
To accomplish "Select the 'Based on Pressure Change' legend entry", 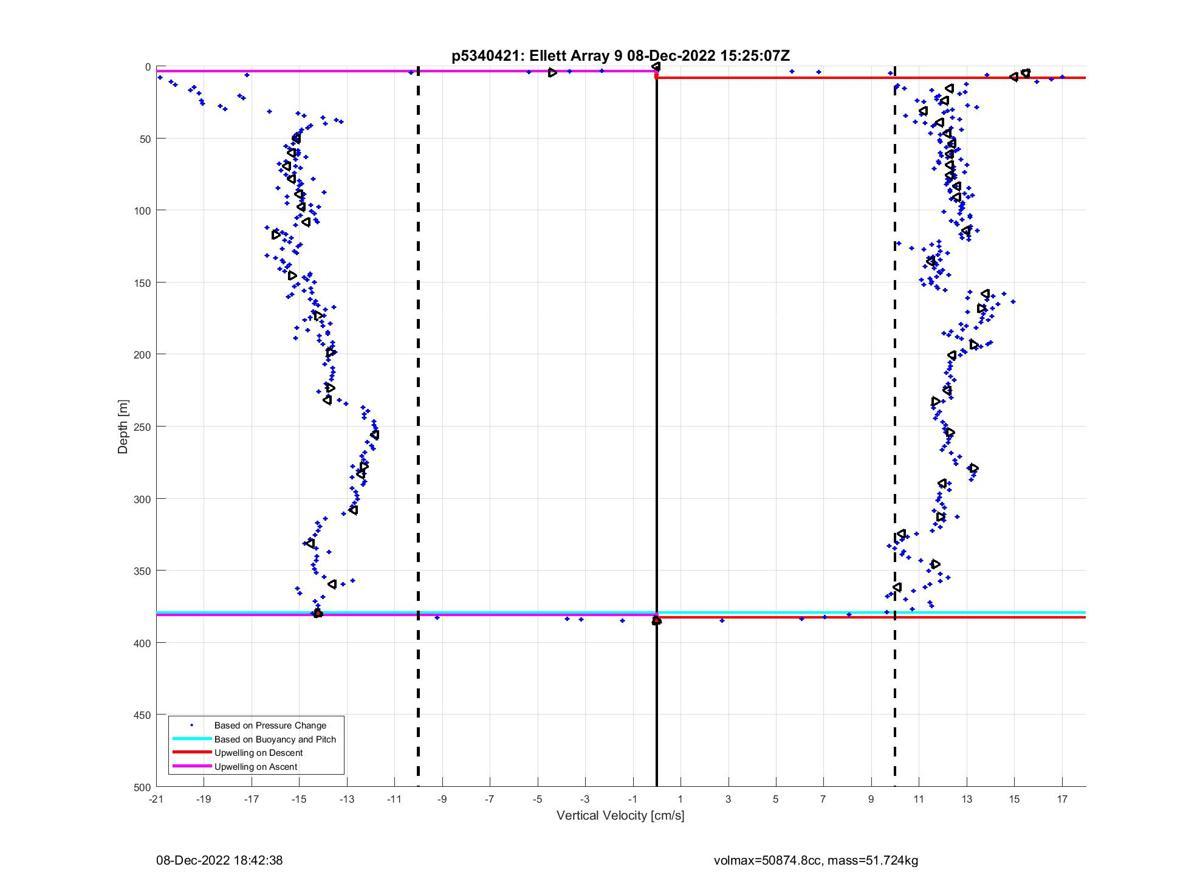I will (270, 725).
